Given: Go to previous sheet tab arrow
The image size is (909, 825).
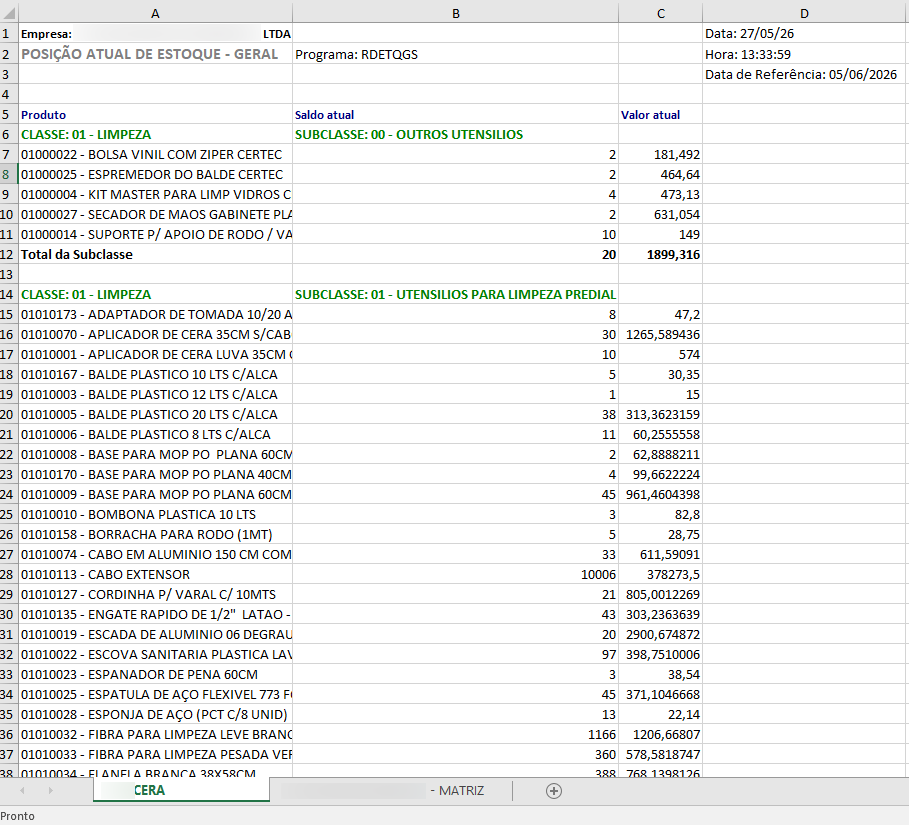Looking at the screenshot, I should [x=22, y=790].
